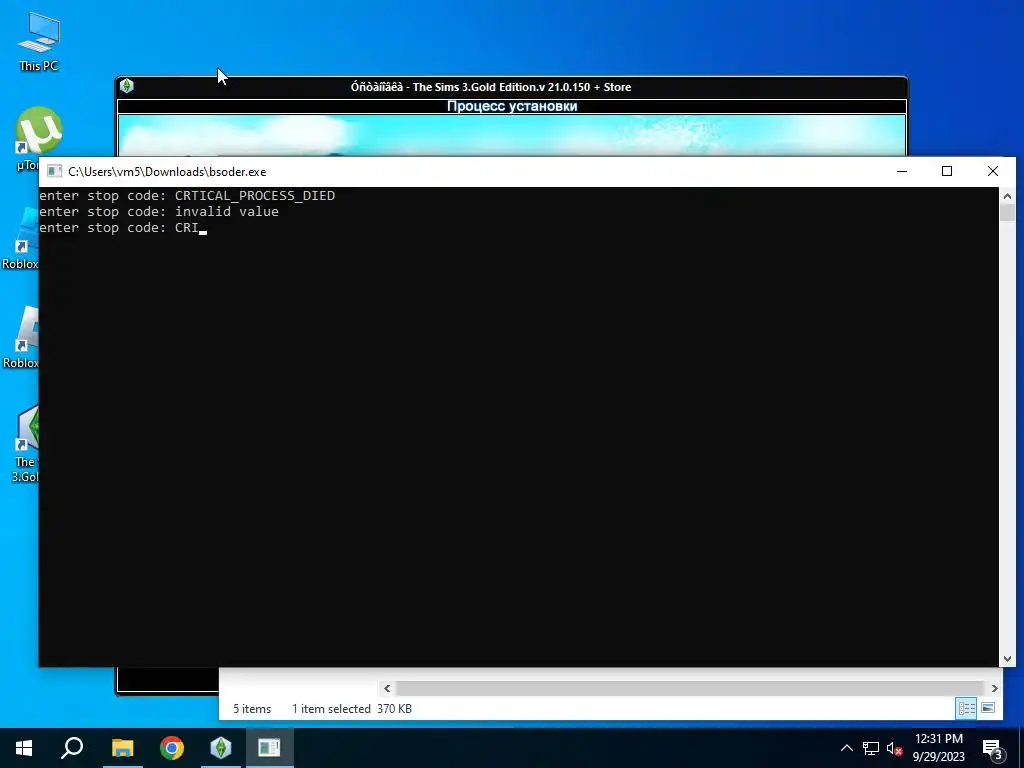Minimize the bsoder.exe console window
This screenshot has width=1024, height=768.
pyautogui.click(x=902, y=171)
